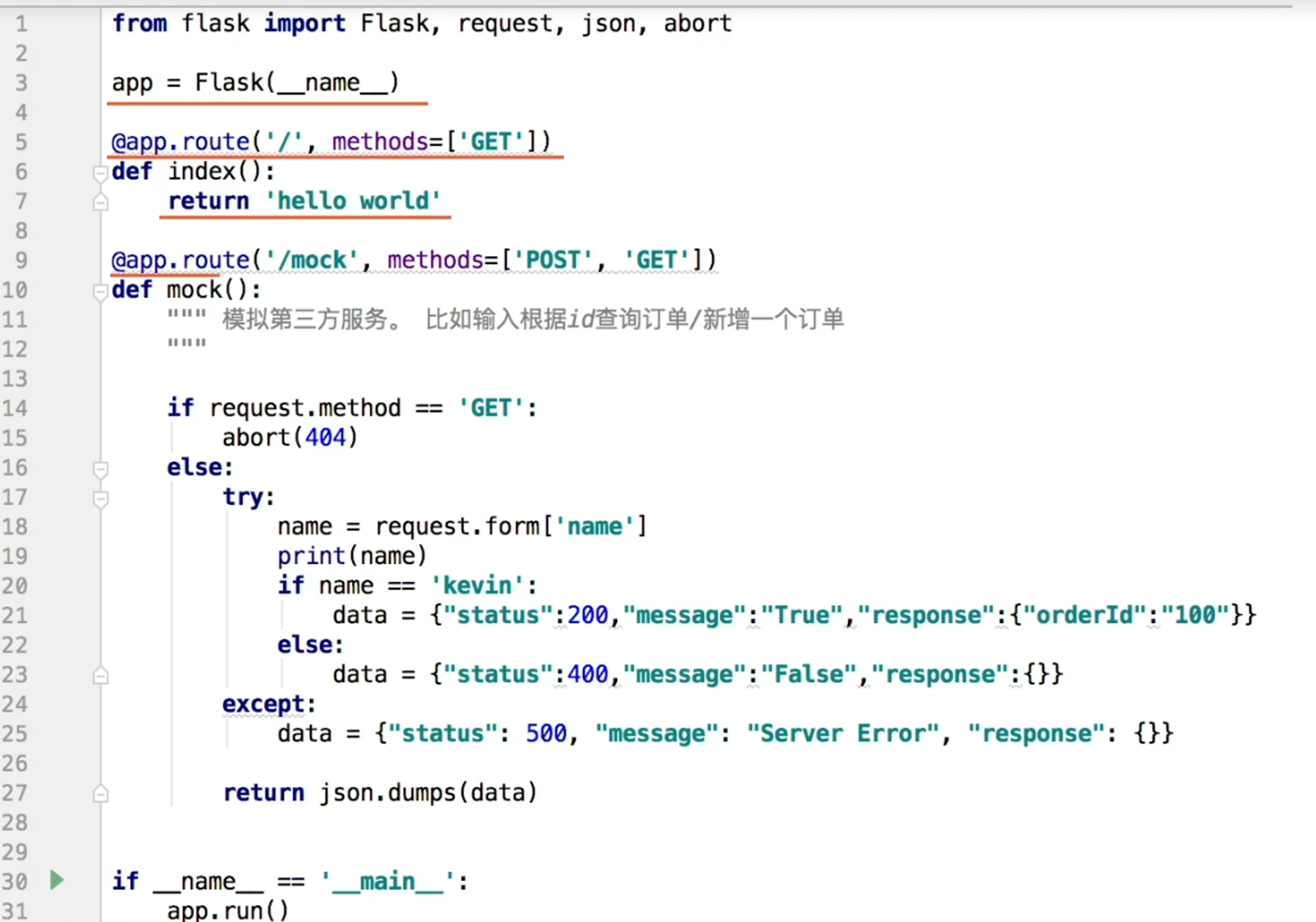
Task: Click line number 25 in the gutter
Action: coord(14,734)
